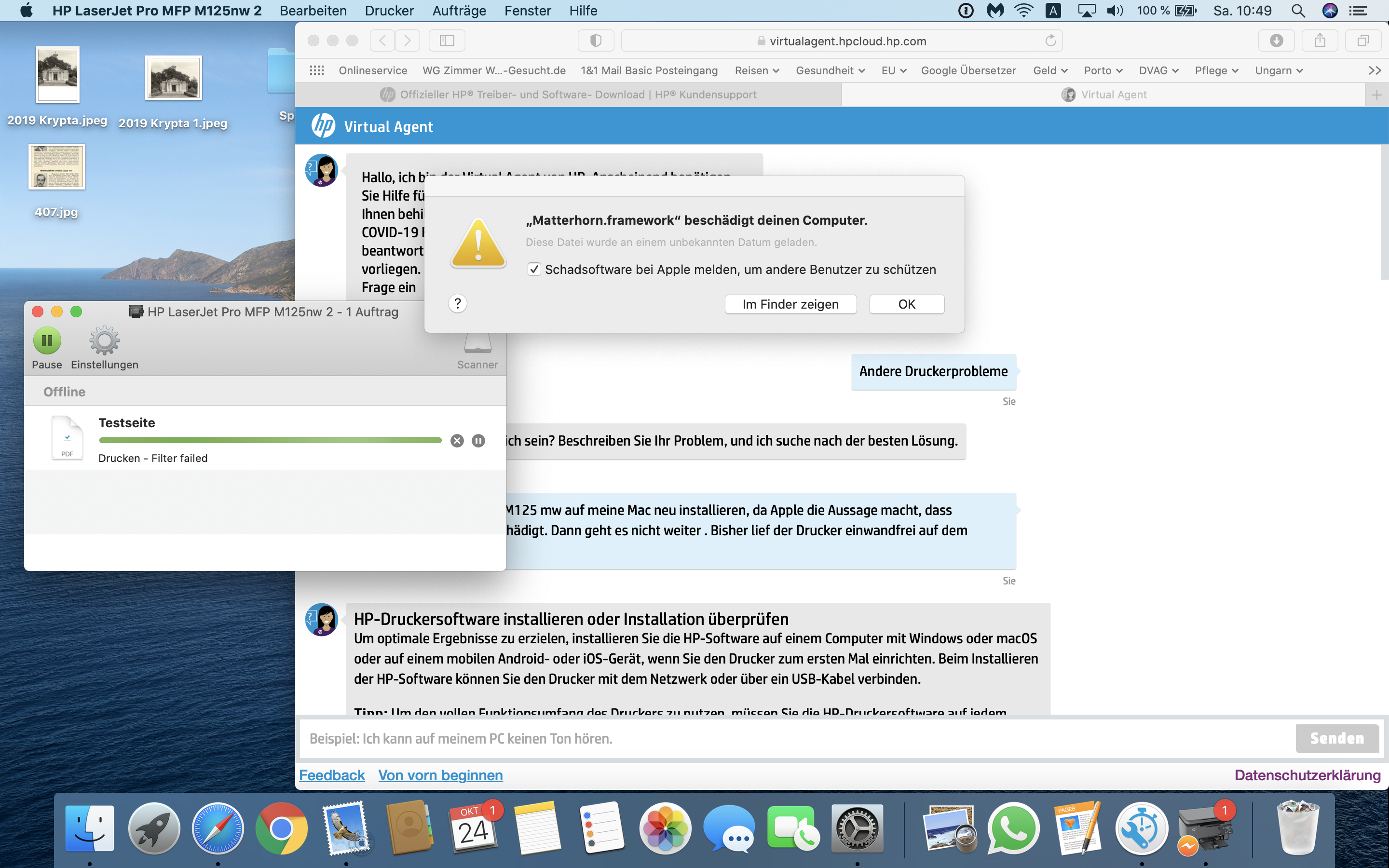
Task: Reload the Safari page
Action: [x=1050, y=41]
